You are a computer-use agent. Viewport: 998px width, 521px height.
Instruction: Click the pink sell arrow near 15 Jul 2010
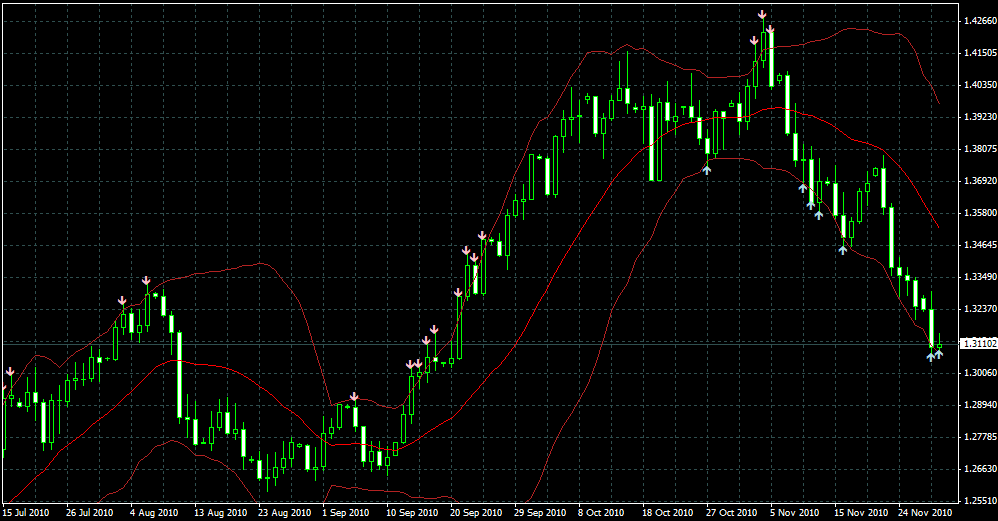point(10,372)
